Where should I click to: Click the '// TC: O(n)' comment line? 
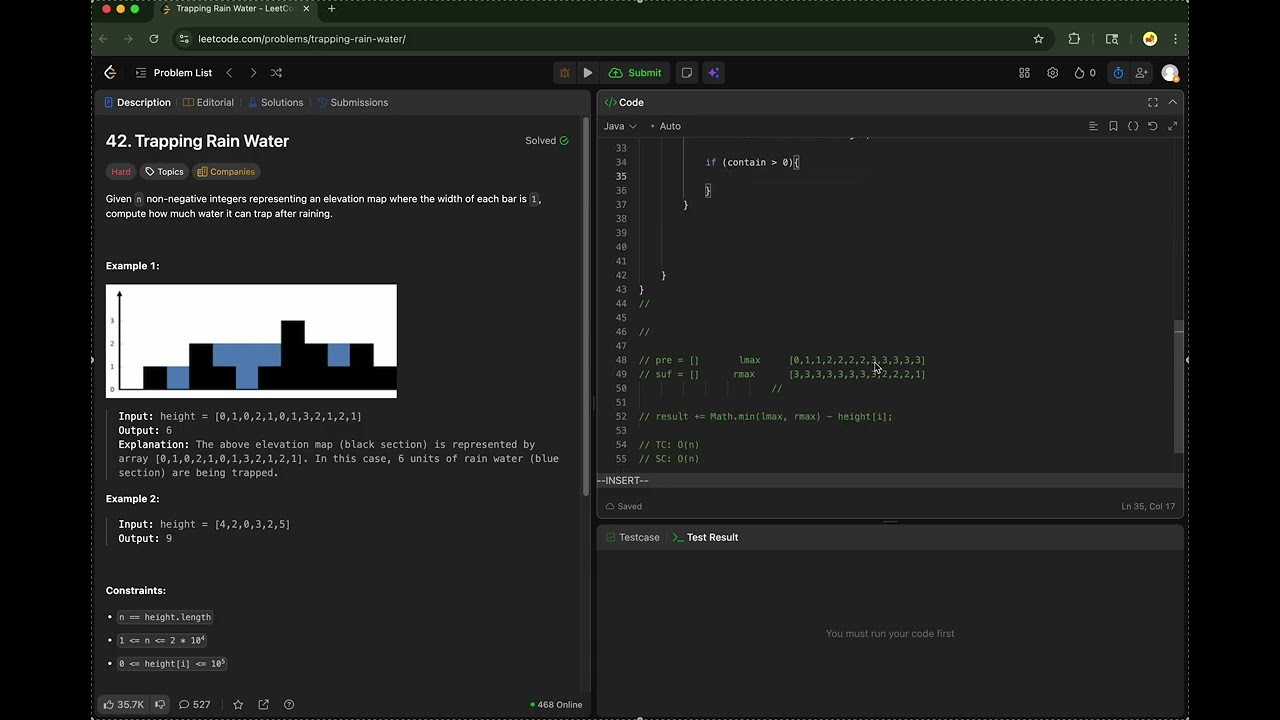pyautogui.click(x=669, y=444)
